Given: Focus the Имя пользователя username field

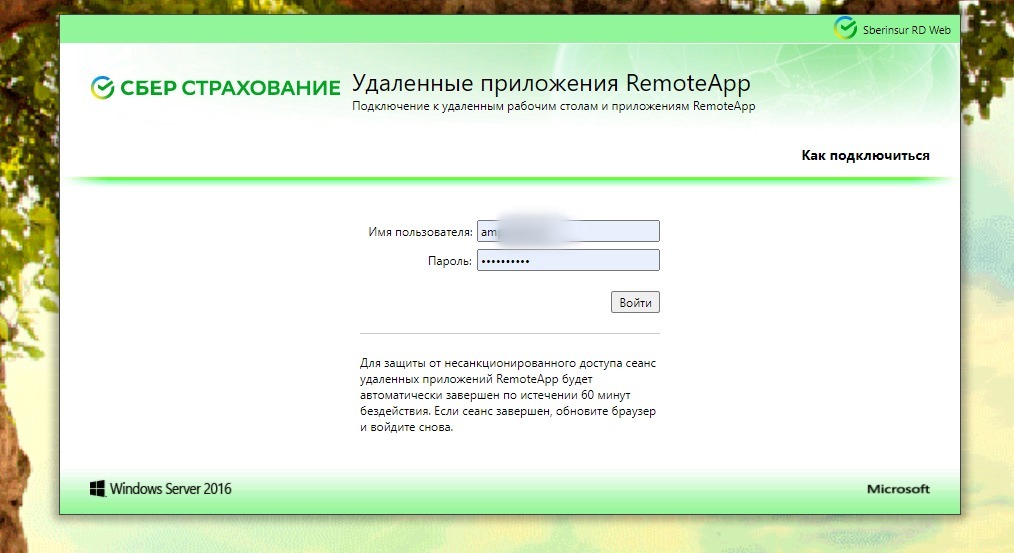Looking at the screenshot, I should tap(568, 231).
